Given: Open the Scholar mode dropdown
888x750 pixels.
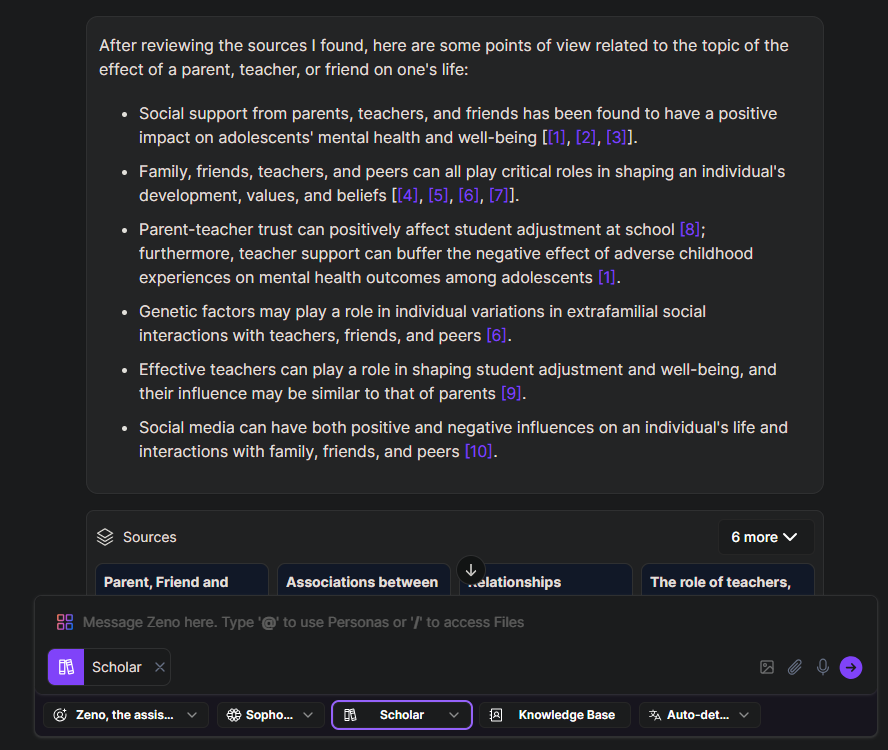Looking at the screenshot, I should (402, 715).
